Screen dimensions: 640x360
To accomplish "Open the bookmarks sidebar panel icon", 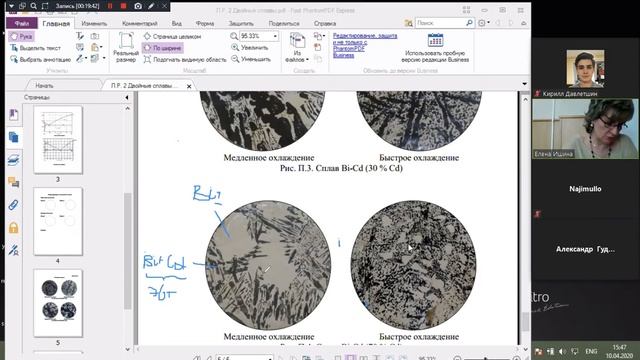I will point(13,115).
